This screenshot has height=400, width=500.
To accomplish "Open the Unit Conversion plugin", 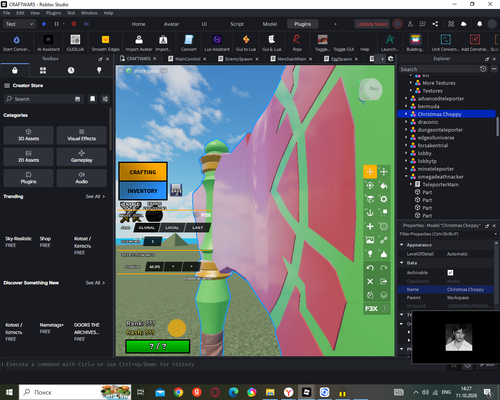I will [x=445, y=43].
